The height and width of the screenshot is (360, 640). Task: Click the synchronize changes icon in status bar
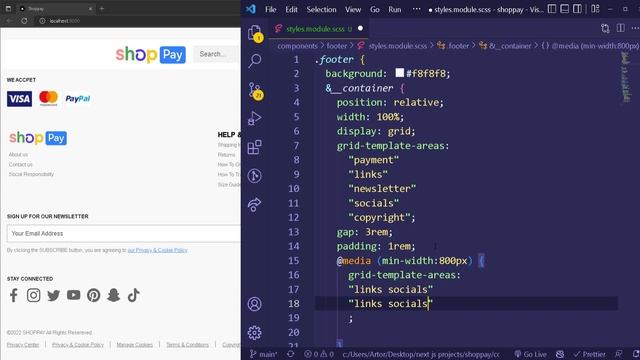coord(290,354)
